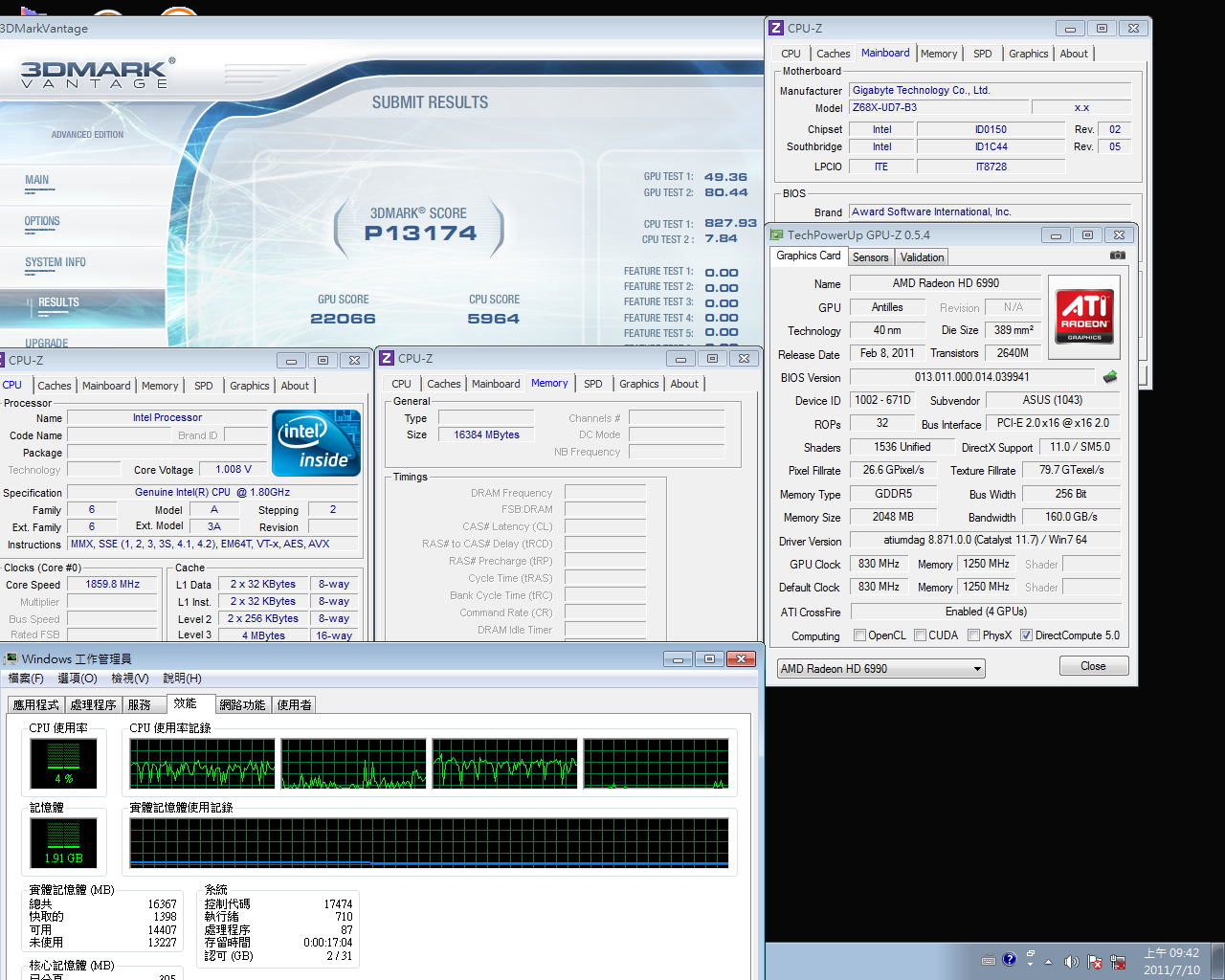1225x980 pixels.
Task: Click the taskbar clock showing 09:42
Action: click(1171, 961)
